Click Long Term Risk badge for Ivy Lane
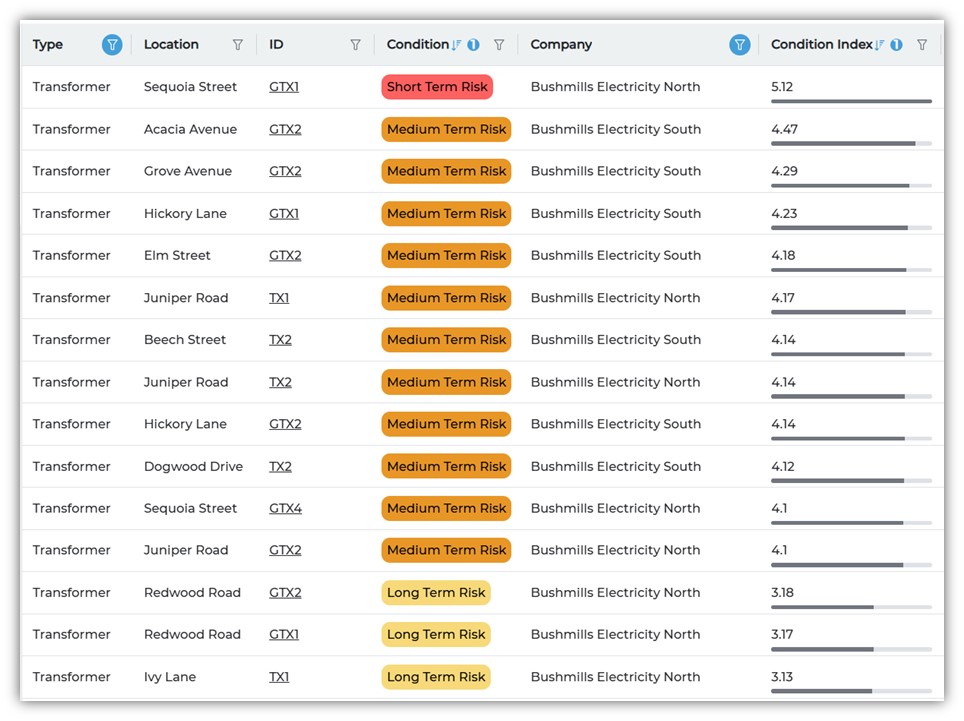 pos(436,677)
